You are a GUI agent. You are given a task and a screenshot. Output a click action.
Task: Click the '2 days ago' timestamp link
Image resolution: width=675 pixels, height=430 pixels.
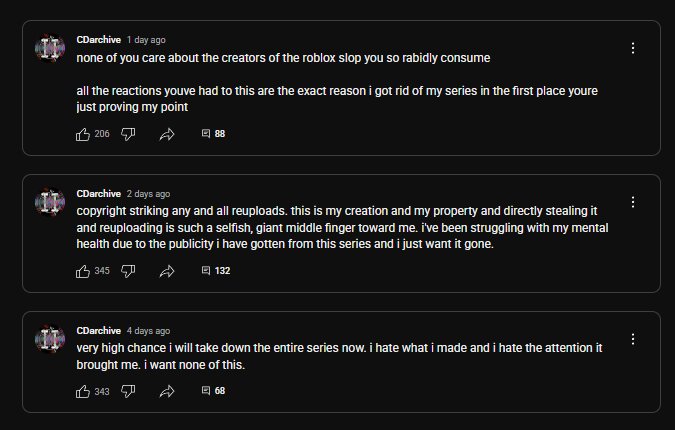148,194
